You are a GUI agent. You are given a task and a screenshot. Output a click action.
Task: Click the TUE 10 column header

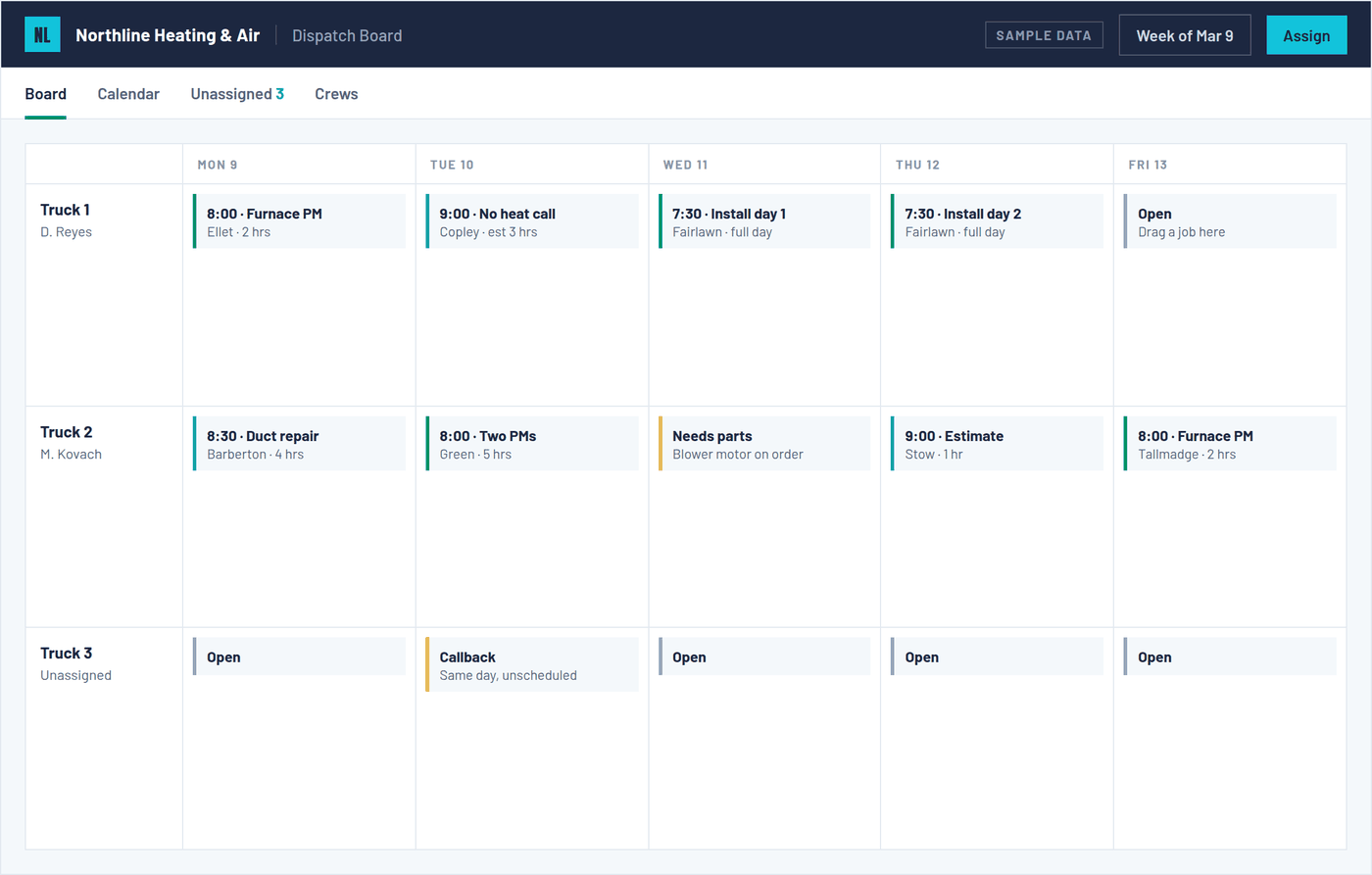[x=532, y=165]
